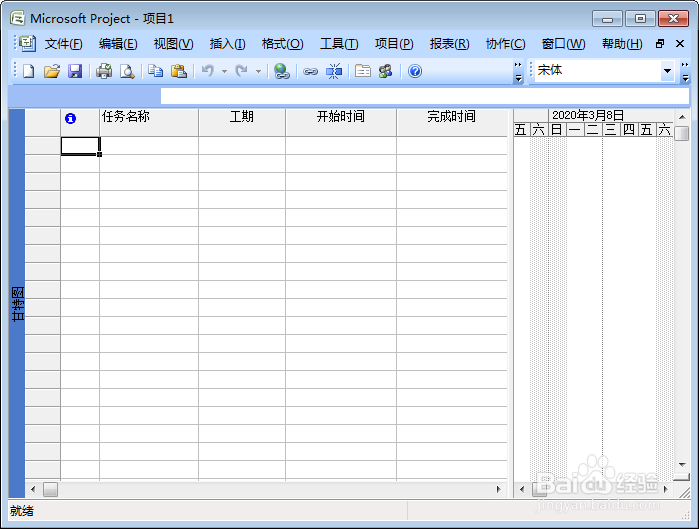Select the 完成时间 column header
The width and height of the screenshot is (699, 529).
[452, 122]
